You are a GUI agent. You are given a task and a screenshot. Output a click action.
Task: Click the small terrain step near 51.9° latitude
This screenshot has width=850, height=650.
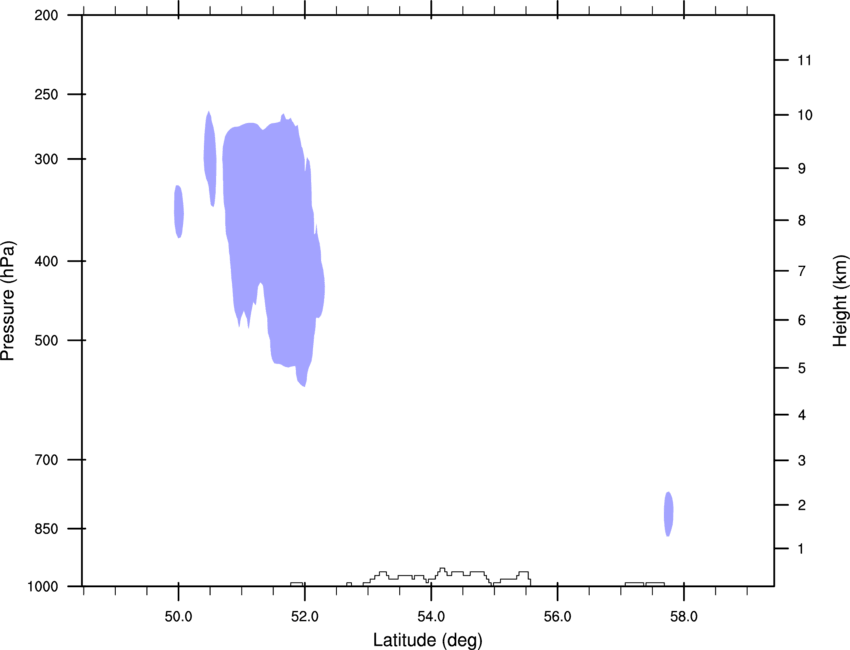tap(297, 584)
